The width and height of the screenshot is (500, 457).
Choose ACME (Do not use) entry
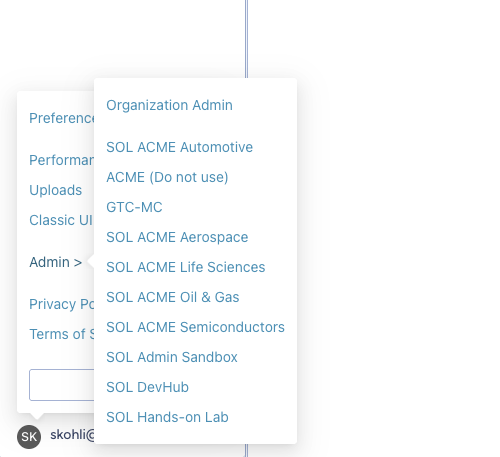point(167,177)
